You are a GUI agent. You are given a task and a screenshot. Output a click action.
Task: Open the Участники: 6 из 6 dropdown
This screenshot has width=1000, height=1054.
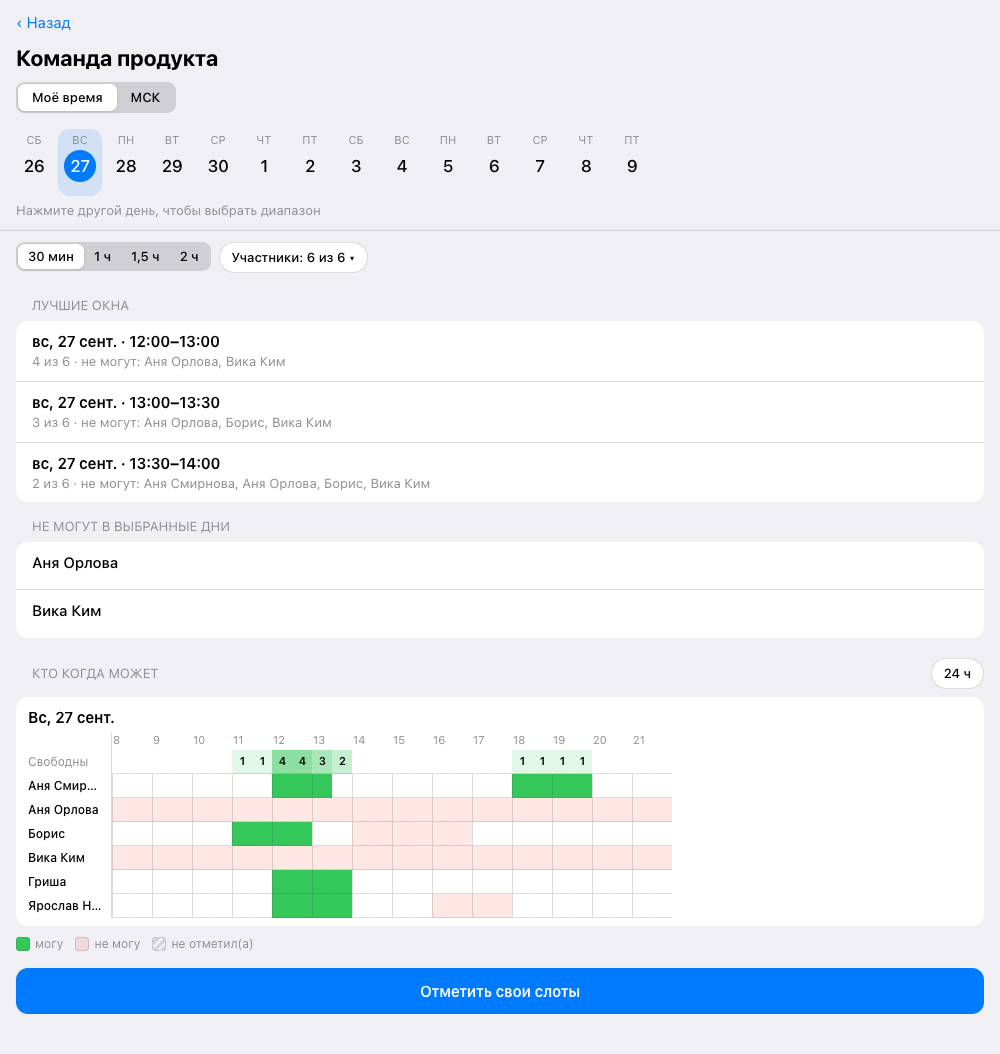click(293, 257)
